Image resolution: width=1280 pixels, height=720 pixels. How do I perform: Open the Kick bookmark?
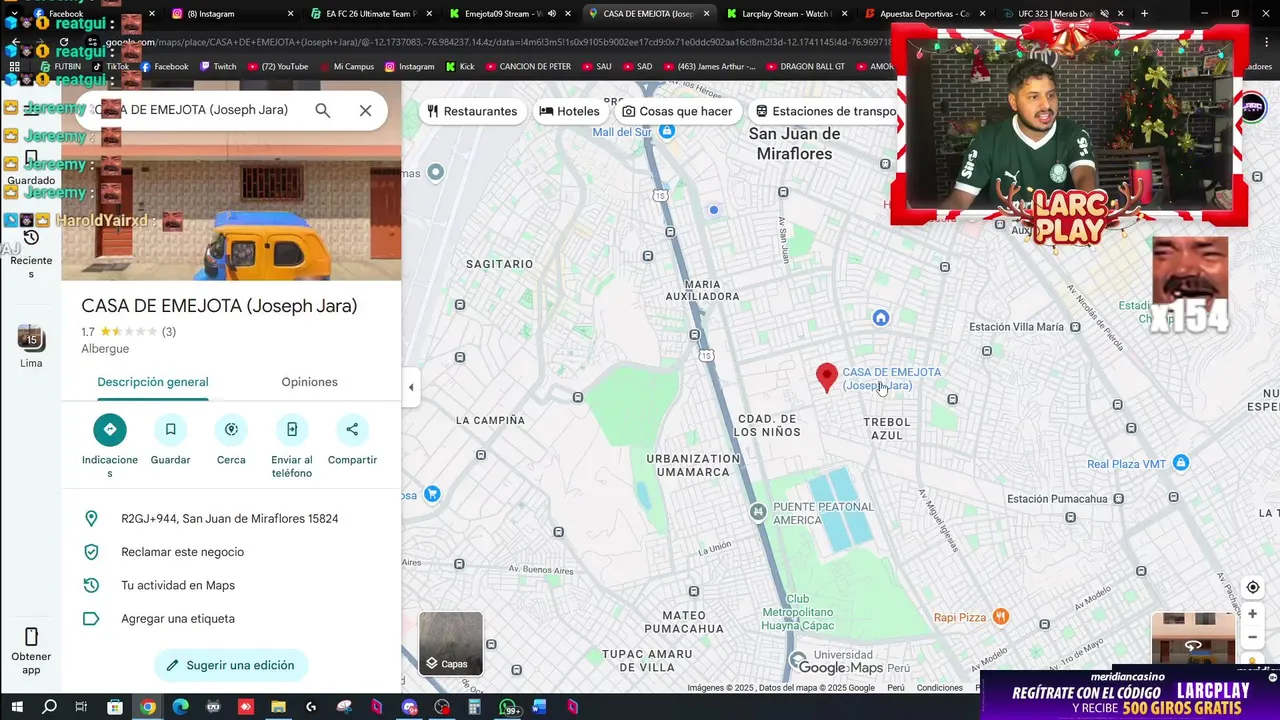pyautogui.click(x=459, y=67)
